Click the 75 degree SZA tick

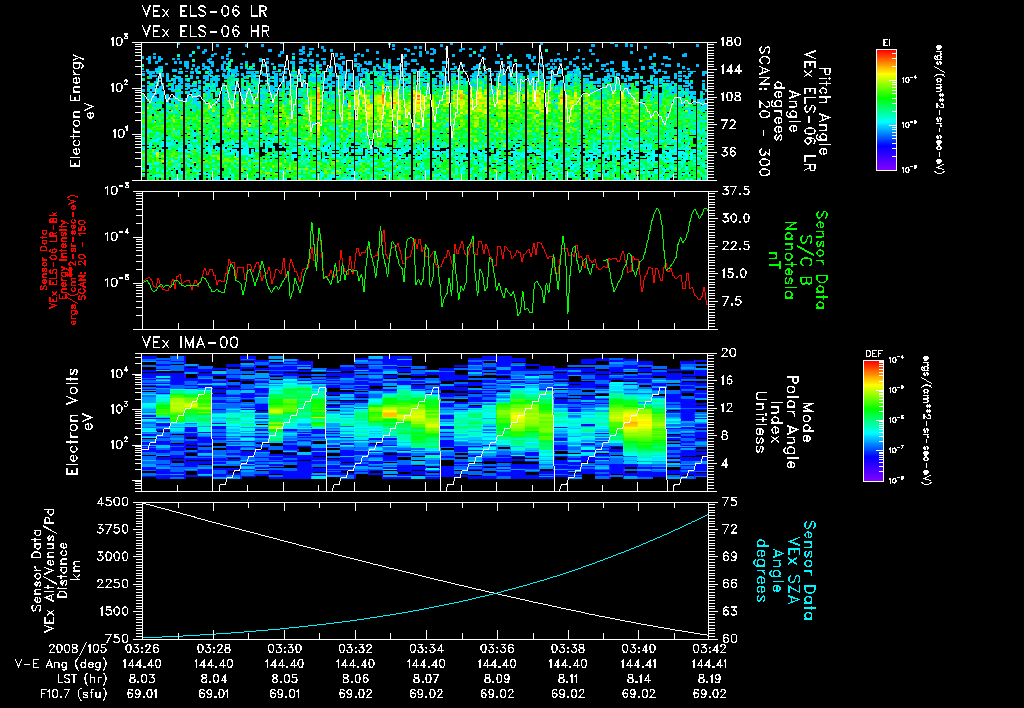(730, 502)
